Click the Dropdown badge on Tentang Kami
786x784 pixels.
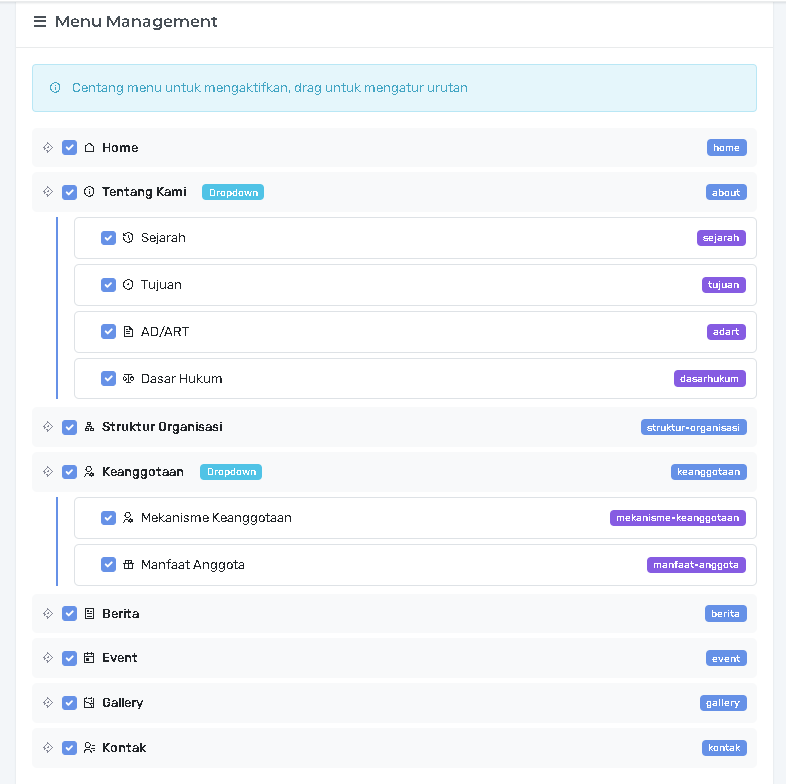(x=232, y=192)
